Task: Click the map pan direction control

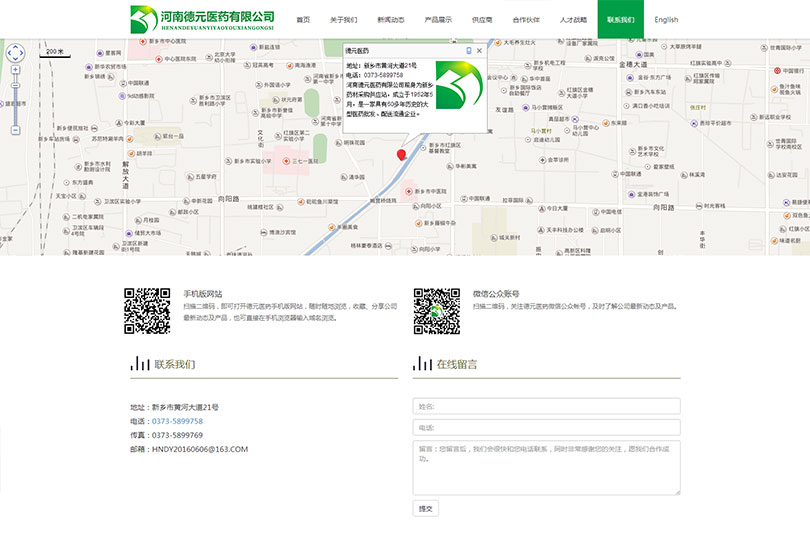Action: [x=14, y=53]
